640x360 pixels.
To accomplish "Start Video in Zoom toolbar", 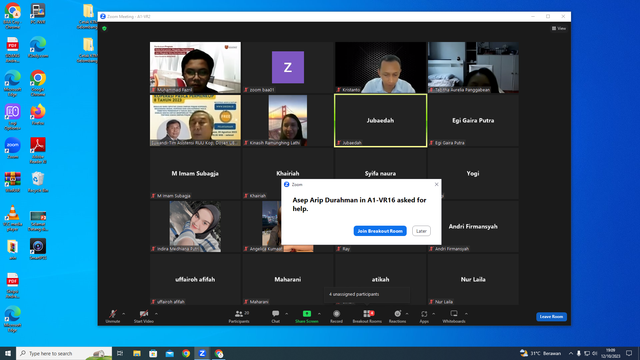I will tap(144, 316).
